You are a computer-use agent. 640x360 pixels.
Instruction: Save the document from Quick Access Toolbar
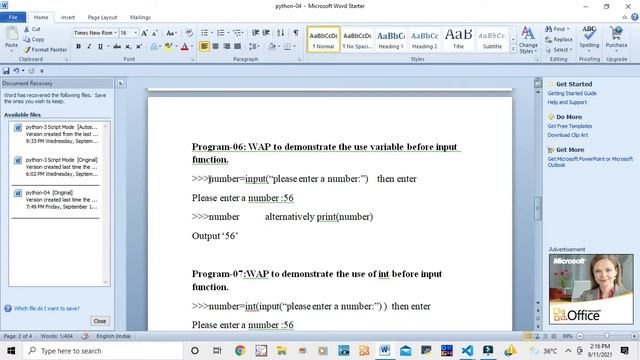pyautogui.click(x=6, y=71)
